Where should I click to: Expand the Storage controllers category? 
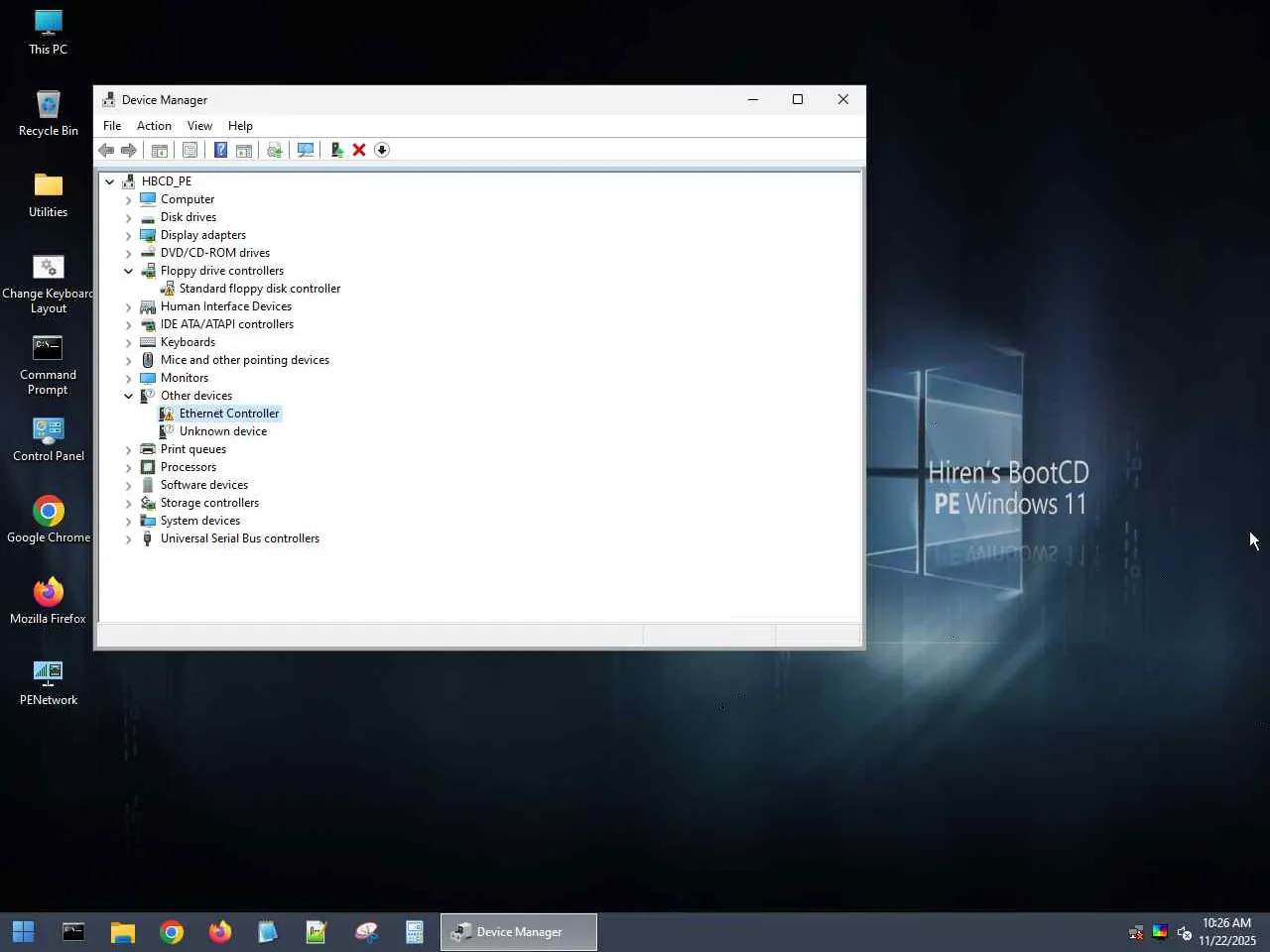pyautogui.click(x=128, y=503)
